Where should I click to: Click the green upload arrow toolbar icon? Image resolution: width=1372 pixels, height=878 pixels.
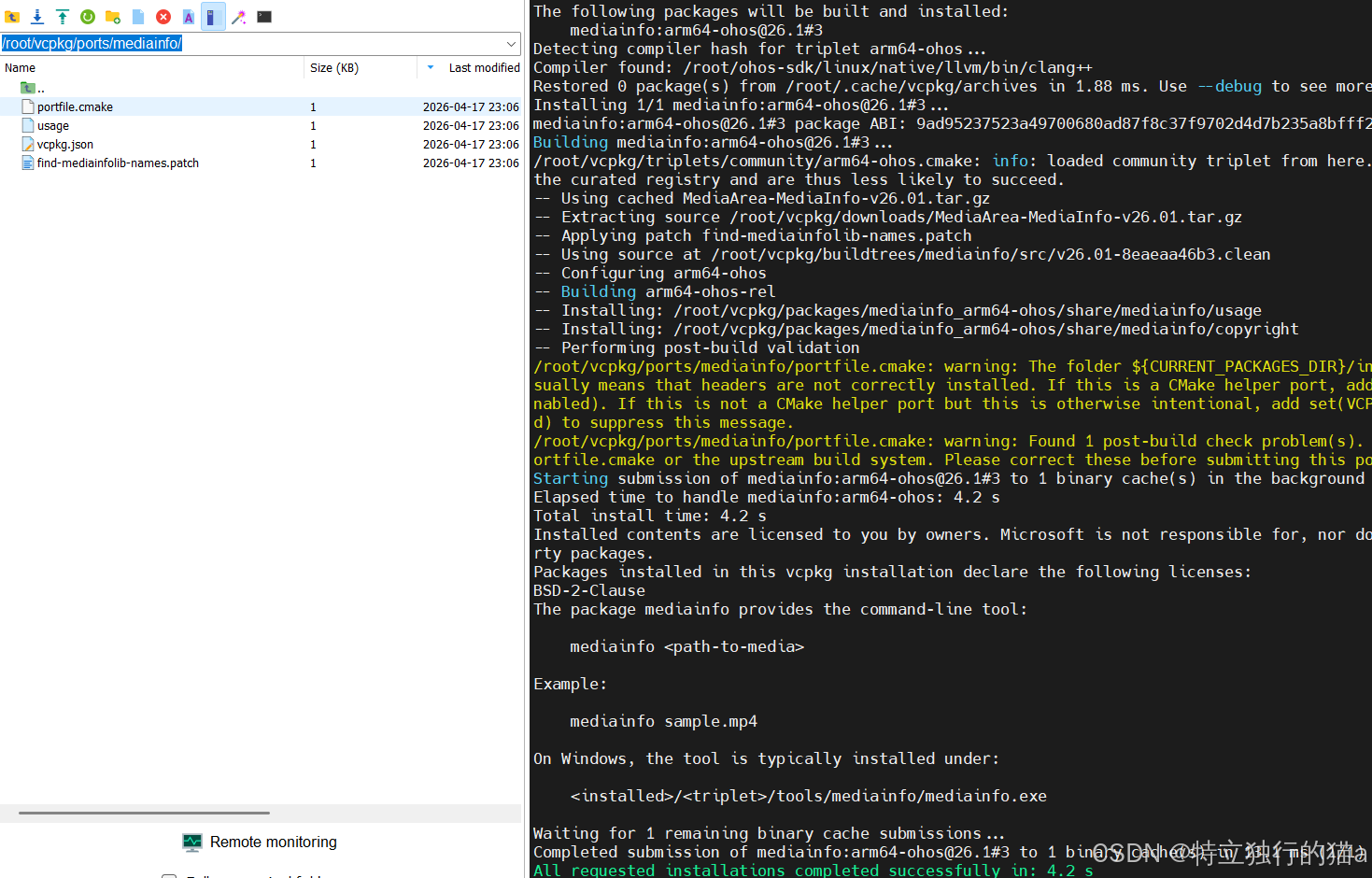tap(63, 17)
